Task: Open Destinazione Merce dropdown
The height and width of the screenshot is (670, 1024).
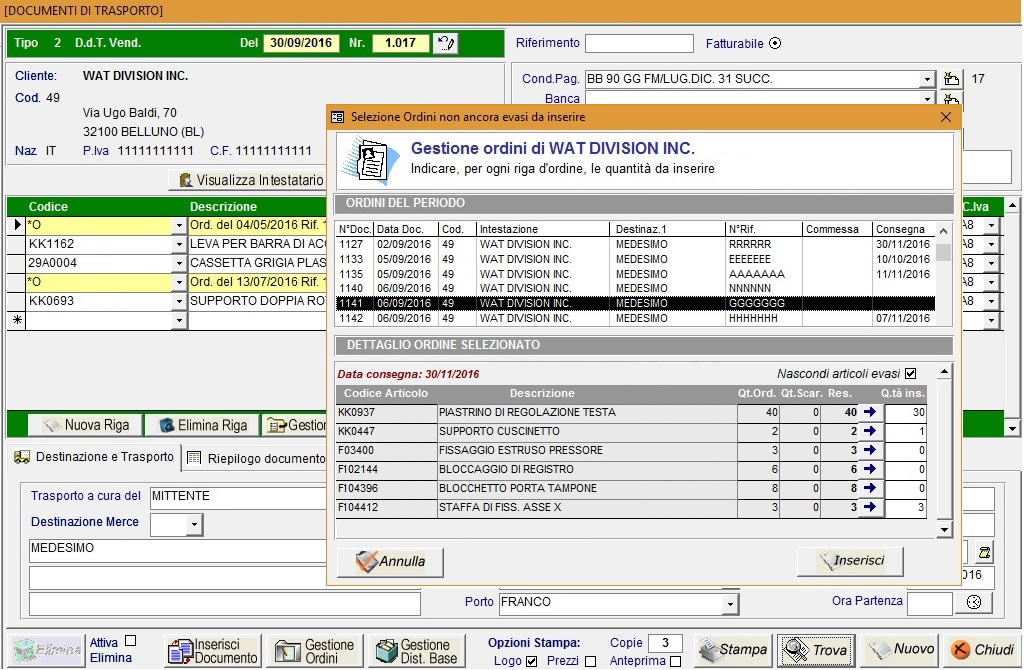Action: tap(194, 524)
